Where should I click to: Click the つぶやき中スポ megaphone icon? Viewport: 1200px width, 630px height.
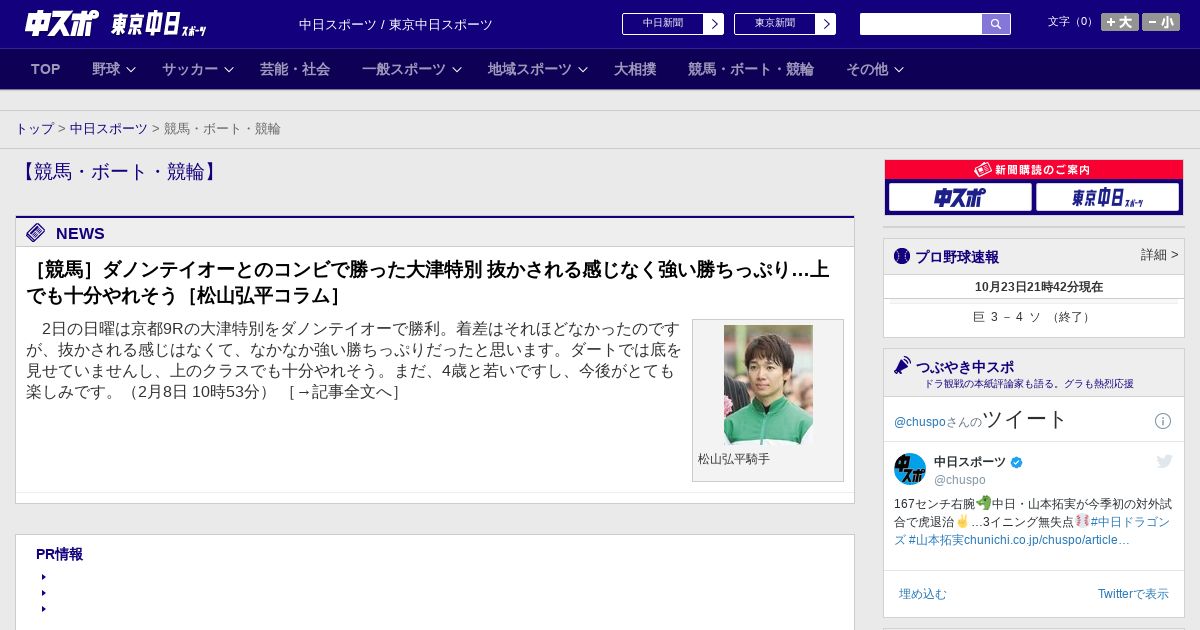(x=902, y=365)
